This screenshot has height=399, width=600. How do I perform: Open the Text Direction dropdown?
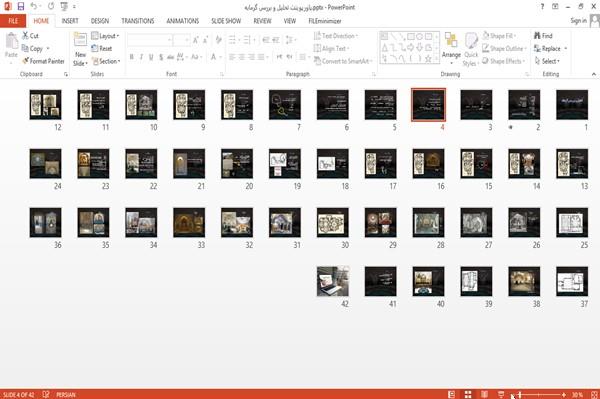tap(336, 36)
